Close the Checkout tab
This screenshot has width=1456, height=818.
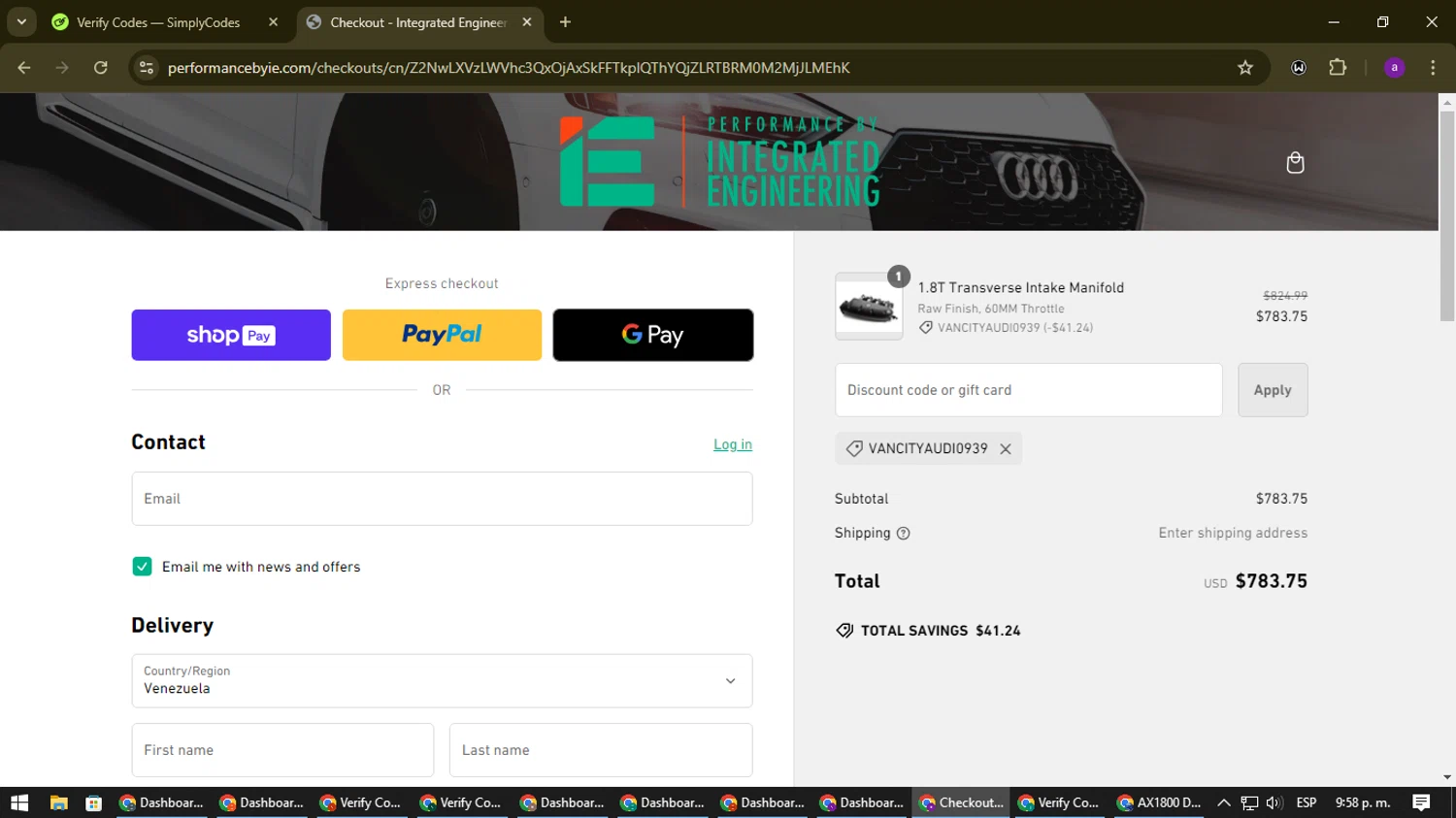tap(527, 21)
